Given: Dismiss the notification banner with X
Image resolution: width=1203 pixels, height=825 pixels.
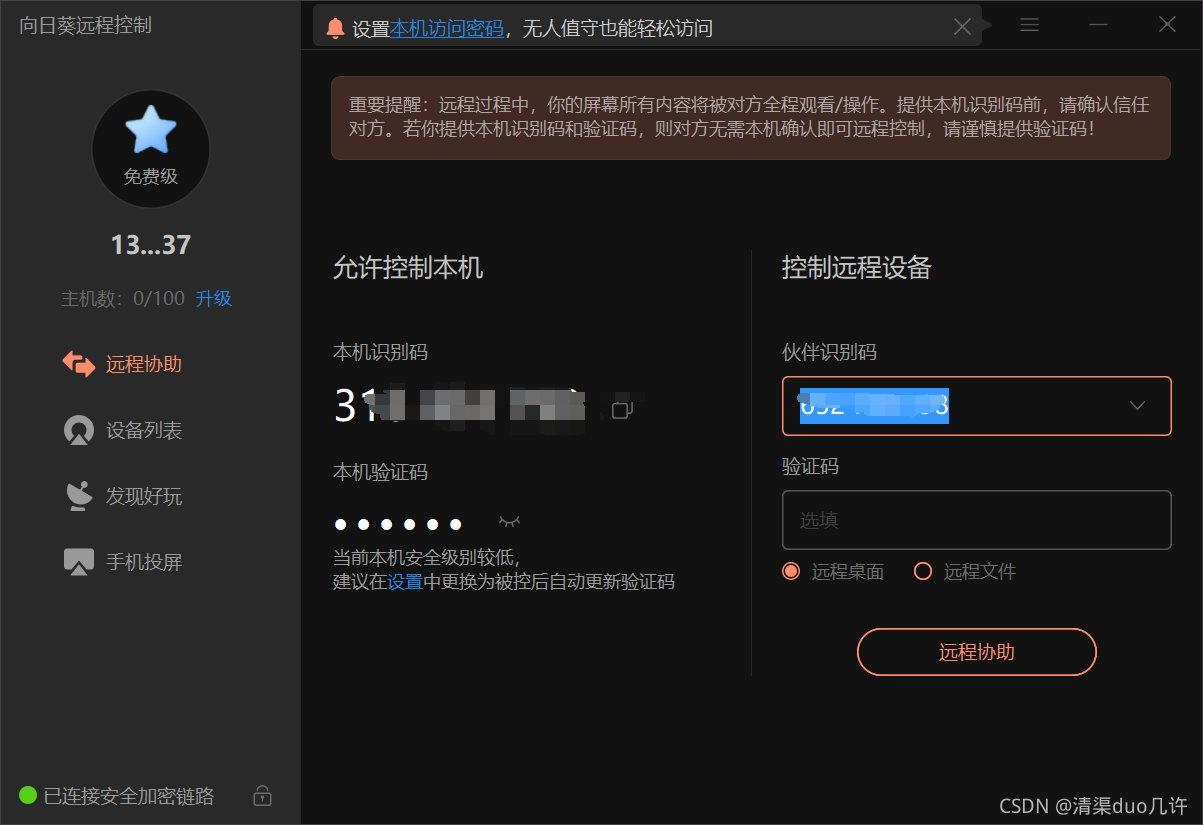Looking at the screenshot, I should click(962, 27).
